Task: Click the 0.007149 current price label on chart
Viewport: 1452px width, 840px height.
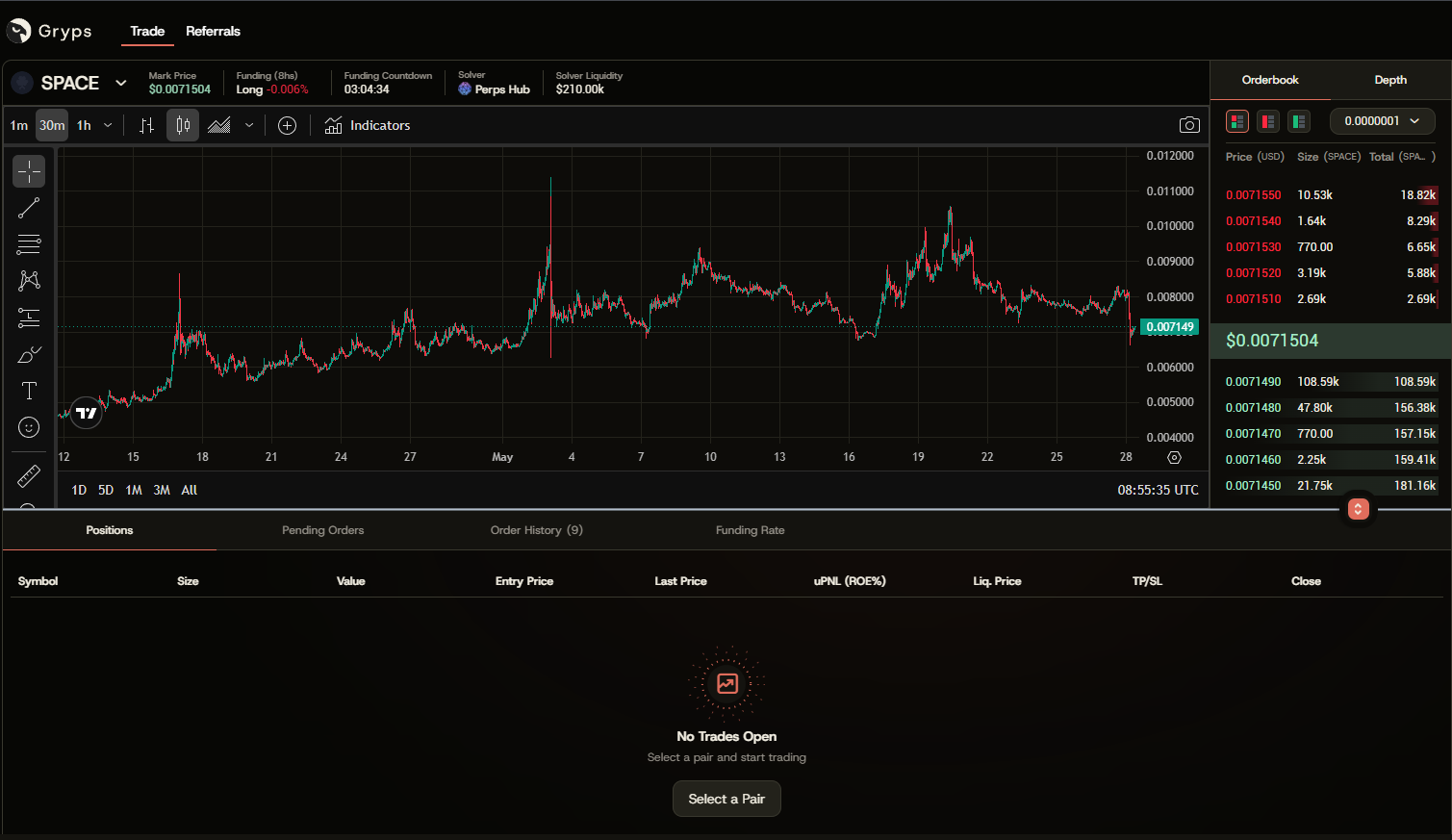Action: (x=1169, y=327)
